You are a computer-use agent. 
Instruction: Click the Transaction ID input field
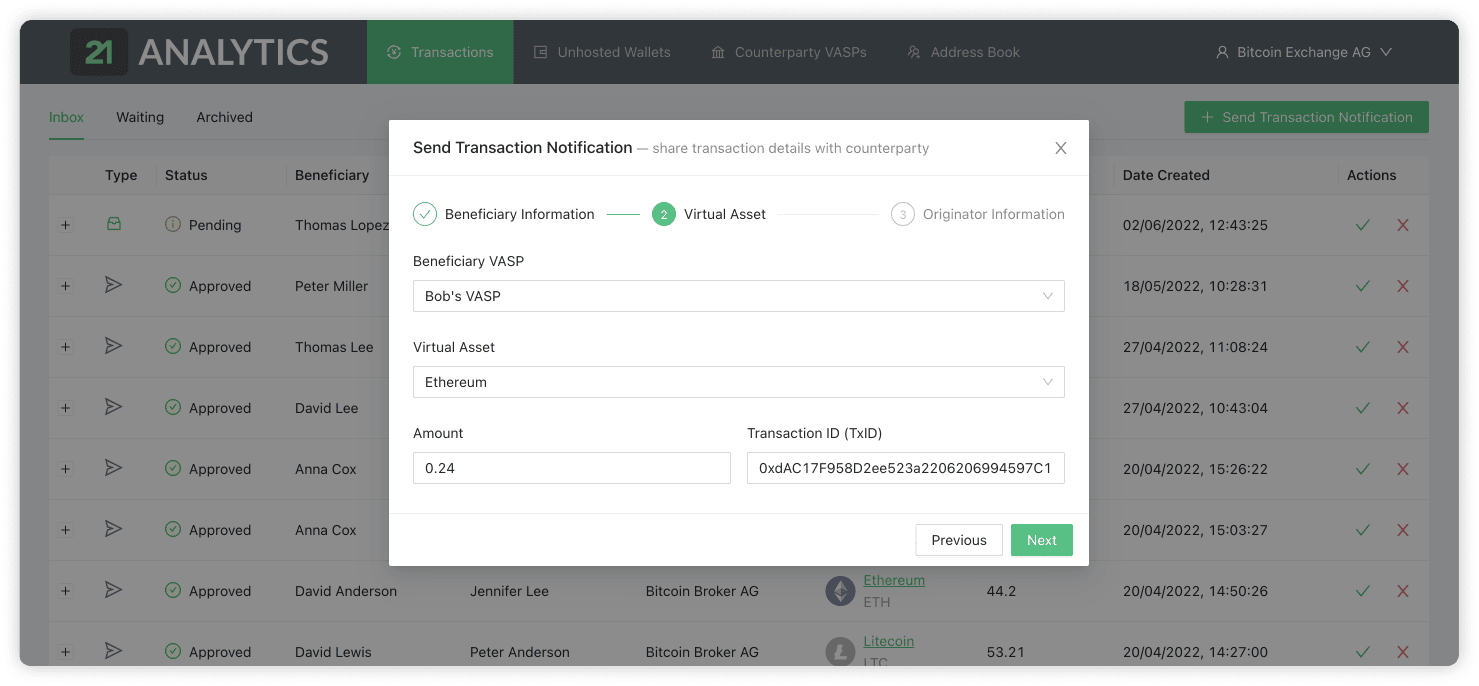pyautogui.click(x=906, y=468)
